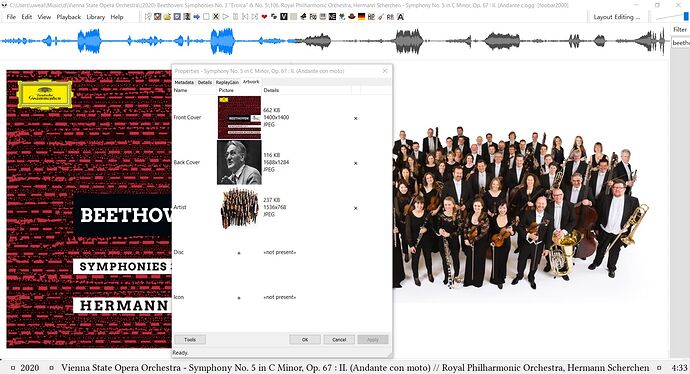Click Cancel in the Properties dialog
Image resolution: width=690 pixels, height=374 pixels.
(x=339, y=340)
